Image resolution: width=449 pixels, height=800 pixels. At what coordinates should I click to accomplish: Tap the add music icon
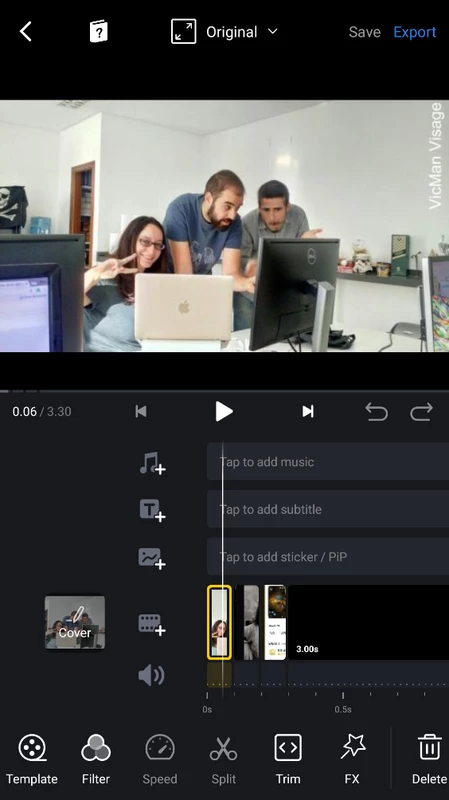(152, 463)
